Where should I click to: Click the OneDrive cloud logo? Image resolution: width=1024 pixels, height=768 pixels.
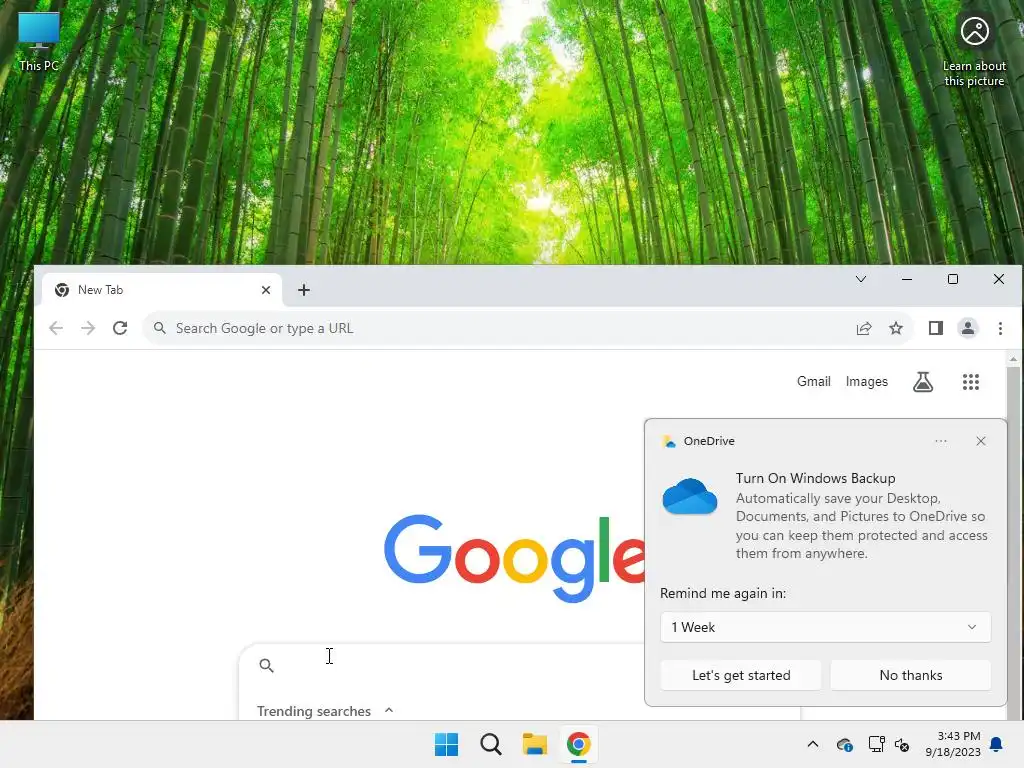pyautogui.click(x=690, y=496)
